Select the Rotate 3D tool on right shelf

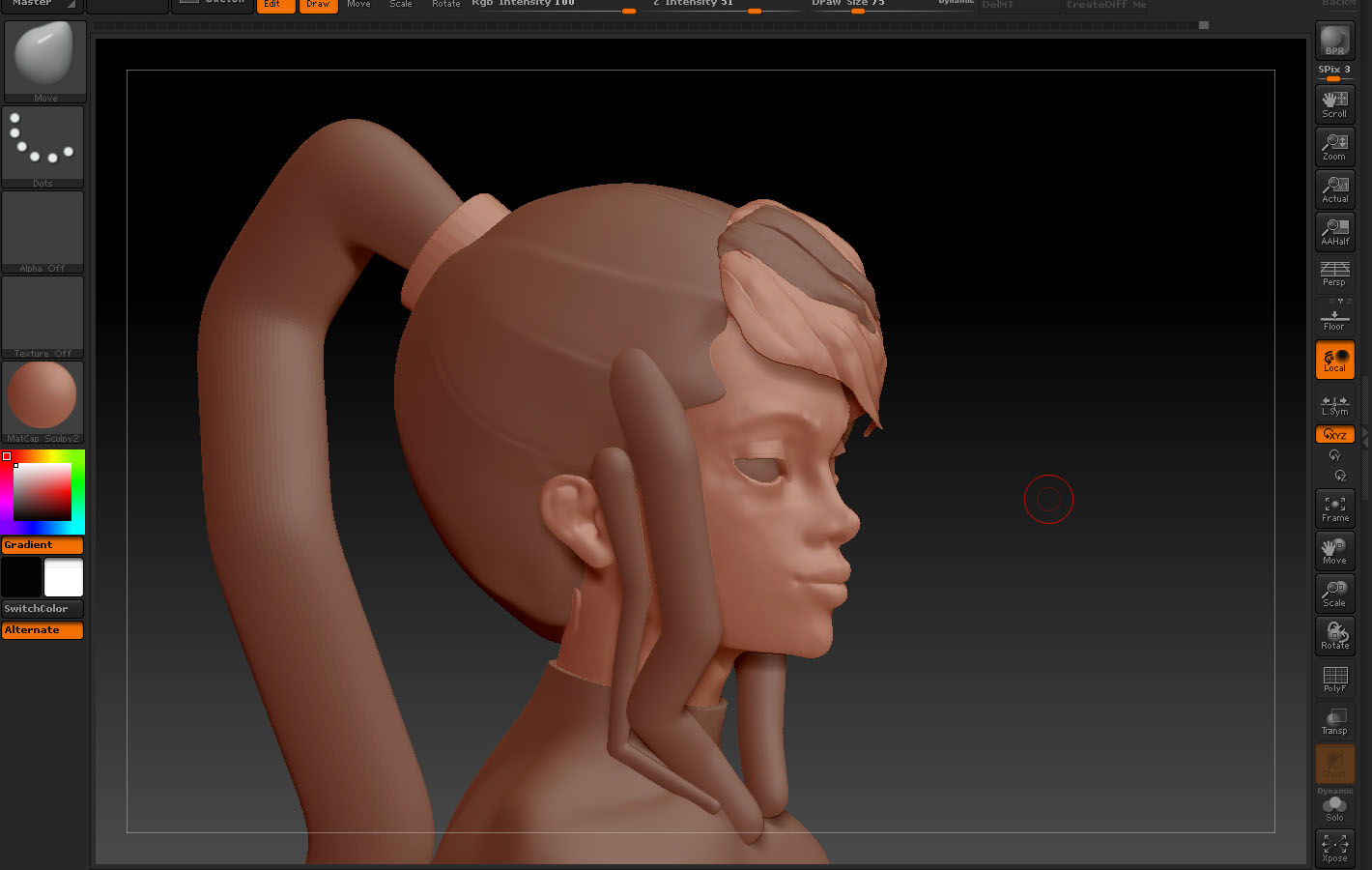pyautogui.click(x=1334, y=635)
